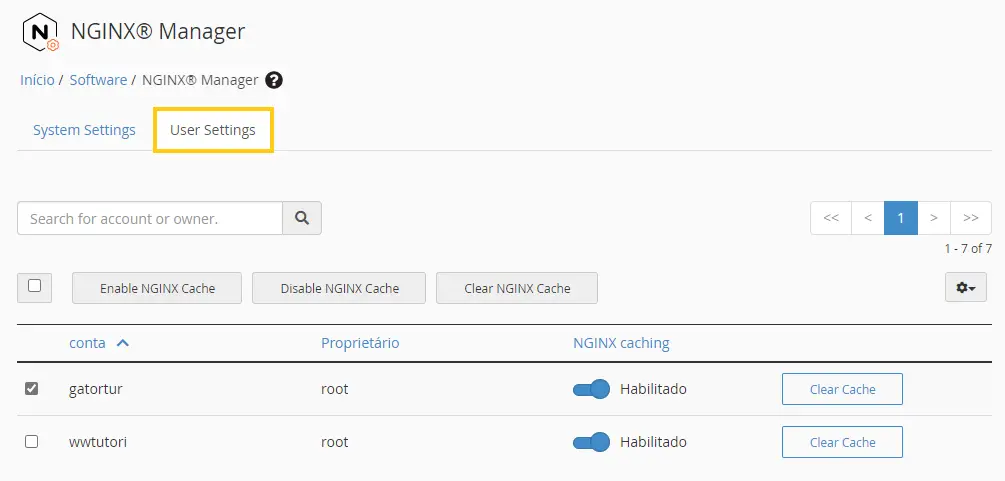
Task: Click Enable NGINX Cache button
Action: (157, 288)
